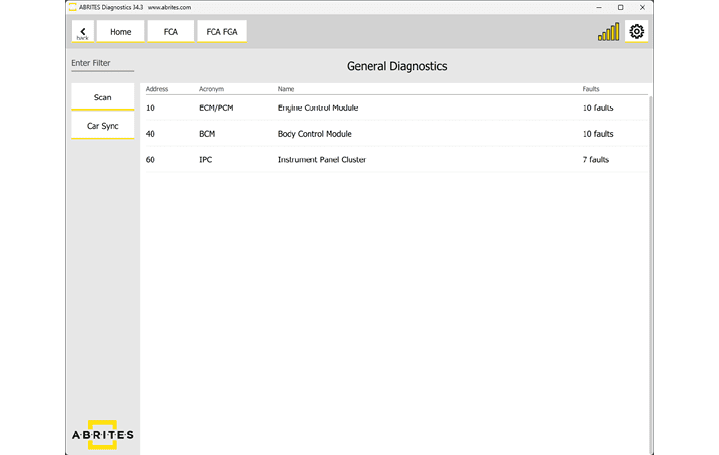This screenshot has width=719, height=455.
Task: Sort by the Name column header
Action: pyautogui.click(x=286, y=89)
